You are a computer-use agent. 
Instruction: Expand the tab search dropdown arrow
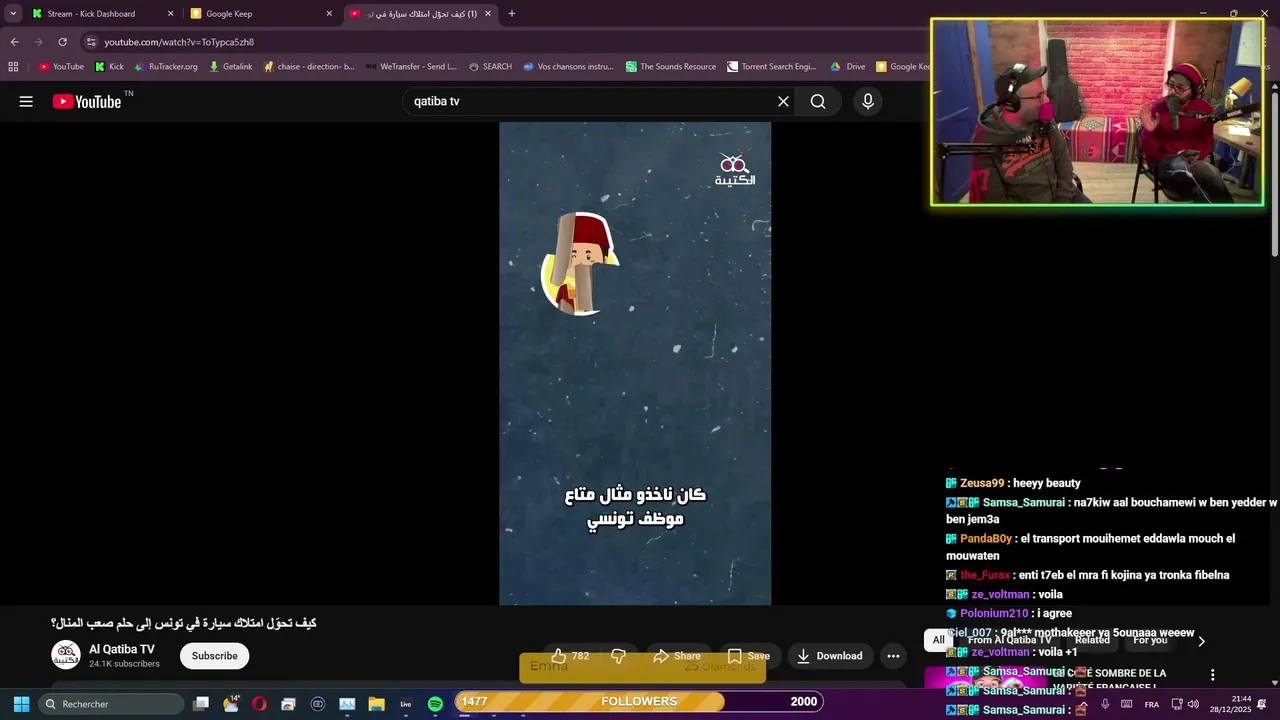coord(13,14)
